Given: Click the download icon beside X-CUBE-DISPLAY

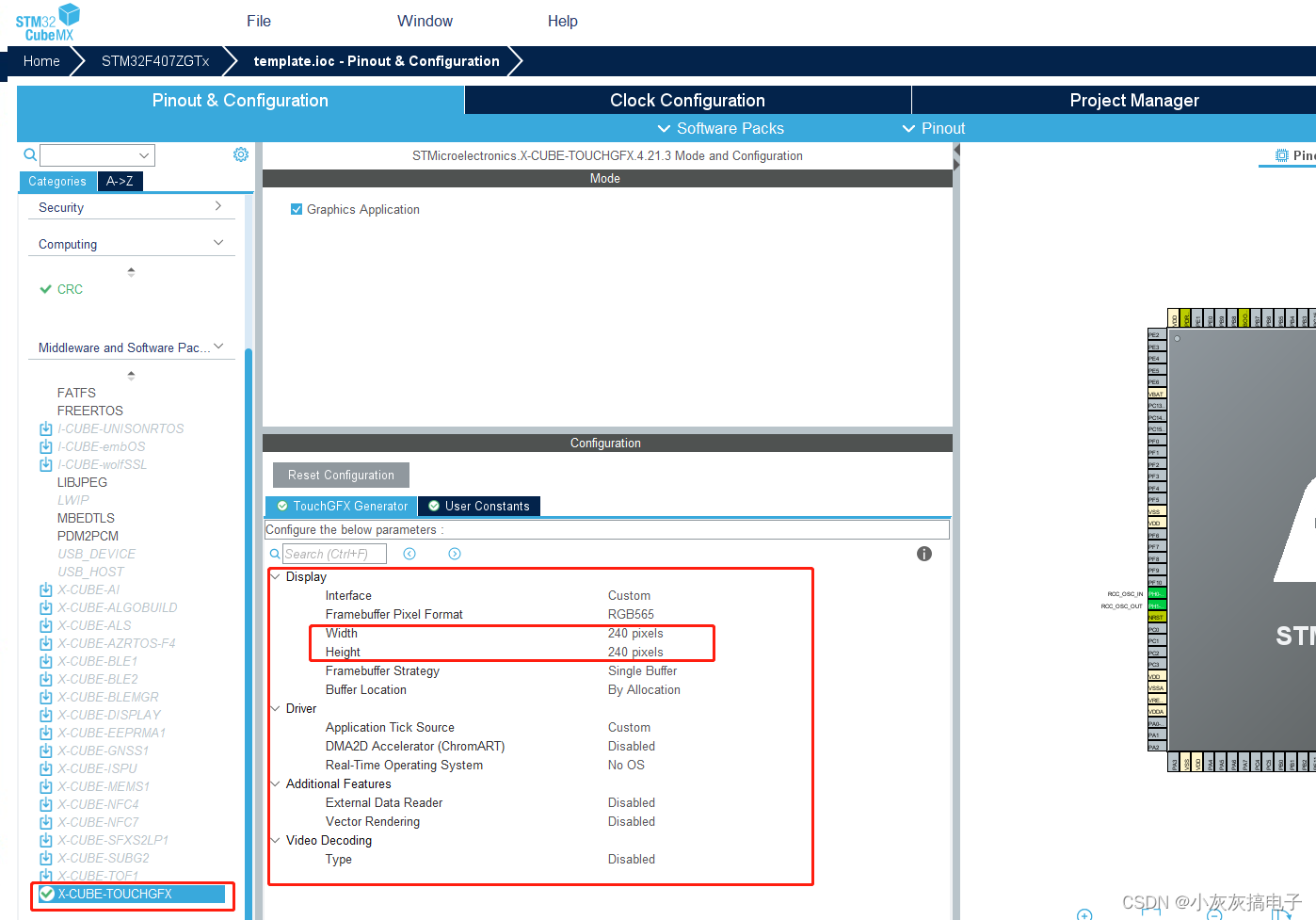Looking at the screenshot, I should [45, 715].
